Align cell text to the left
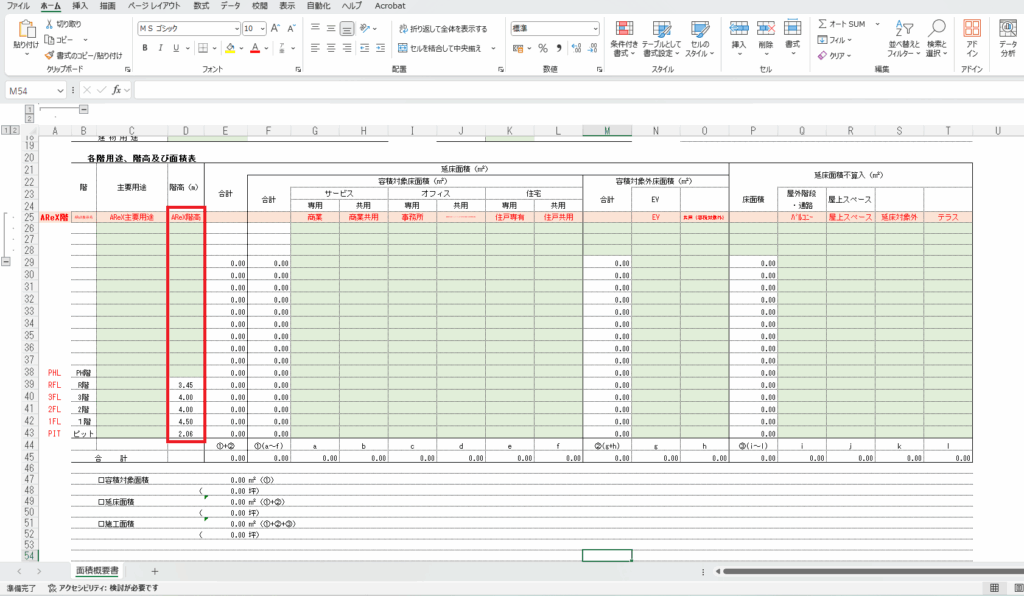This screenshot has height=596, width=1024. (315, 48)
